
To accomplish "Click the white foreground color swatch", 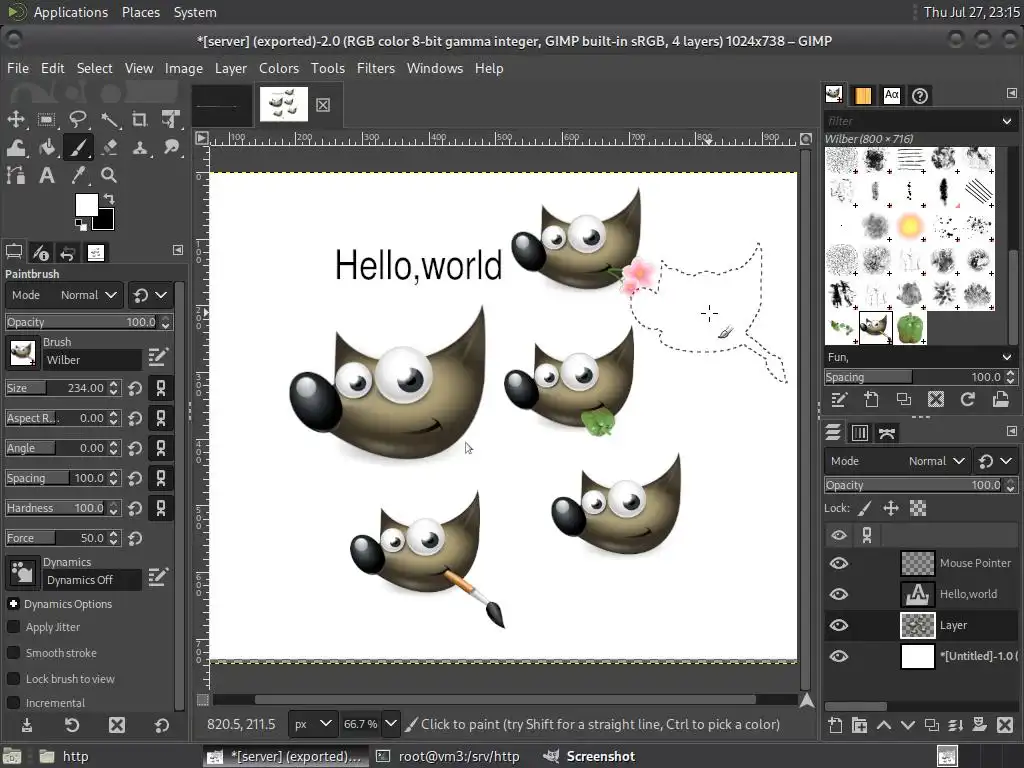I will pyautogui.click(x=86, y=205).
